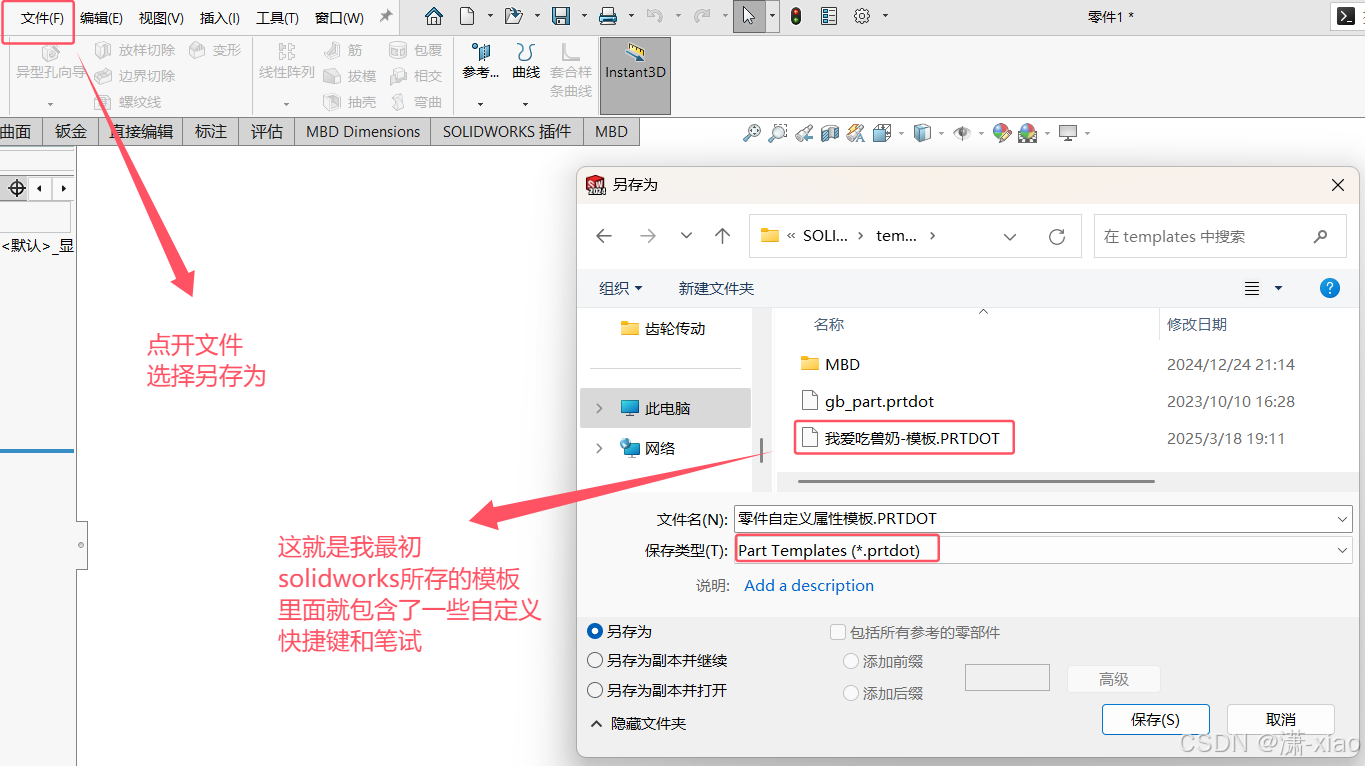This screenshot has height=766, width=1365.
Task: Expand the 组织 dropdown menu
Action: click(x=620, y=288)
